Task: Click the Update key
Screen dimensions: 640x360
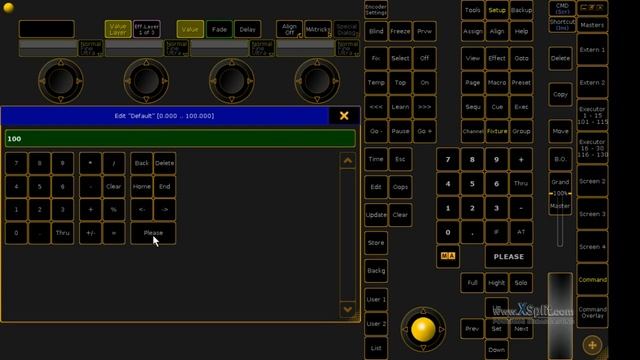Action: (x=376, y=215)
